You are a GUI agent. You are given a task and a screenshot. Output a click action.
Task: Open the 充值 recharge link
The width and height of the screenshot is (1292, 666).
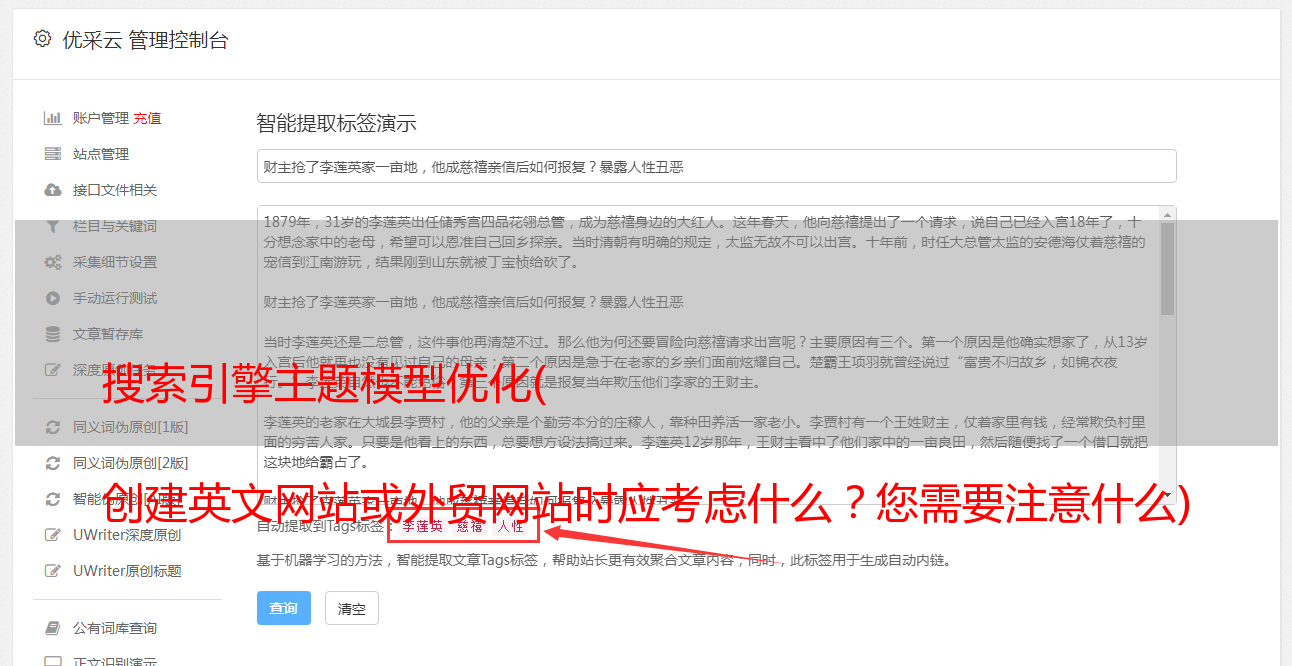(147, 118)
